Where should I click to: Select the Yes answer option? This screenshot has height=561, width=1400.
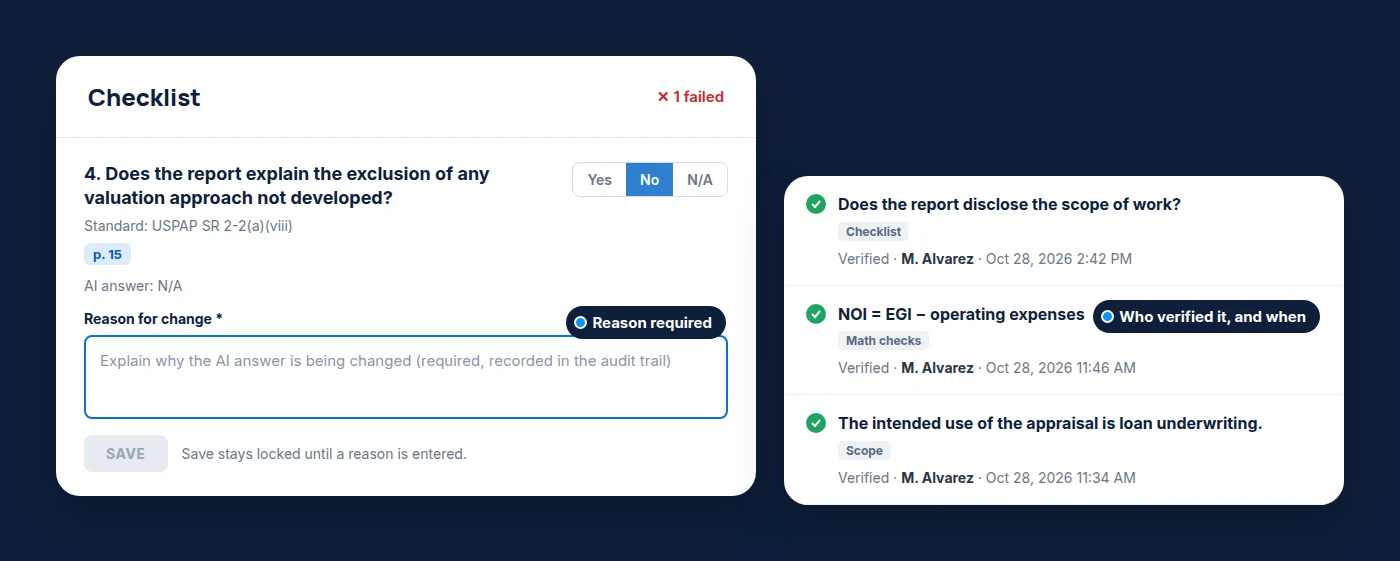click(x=599, y=180)
